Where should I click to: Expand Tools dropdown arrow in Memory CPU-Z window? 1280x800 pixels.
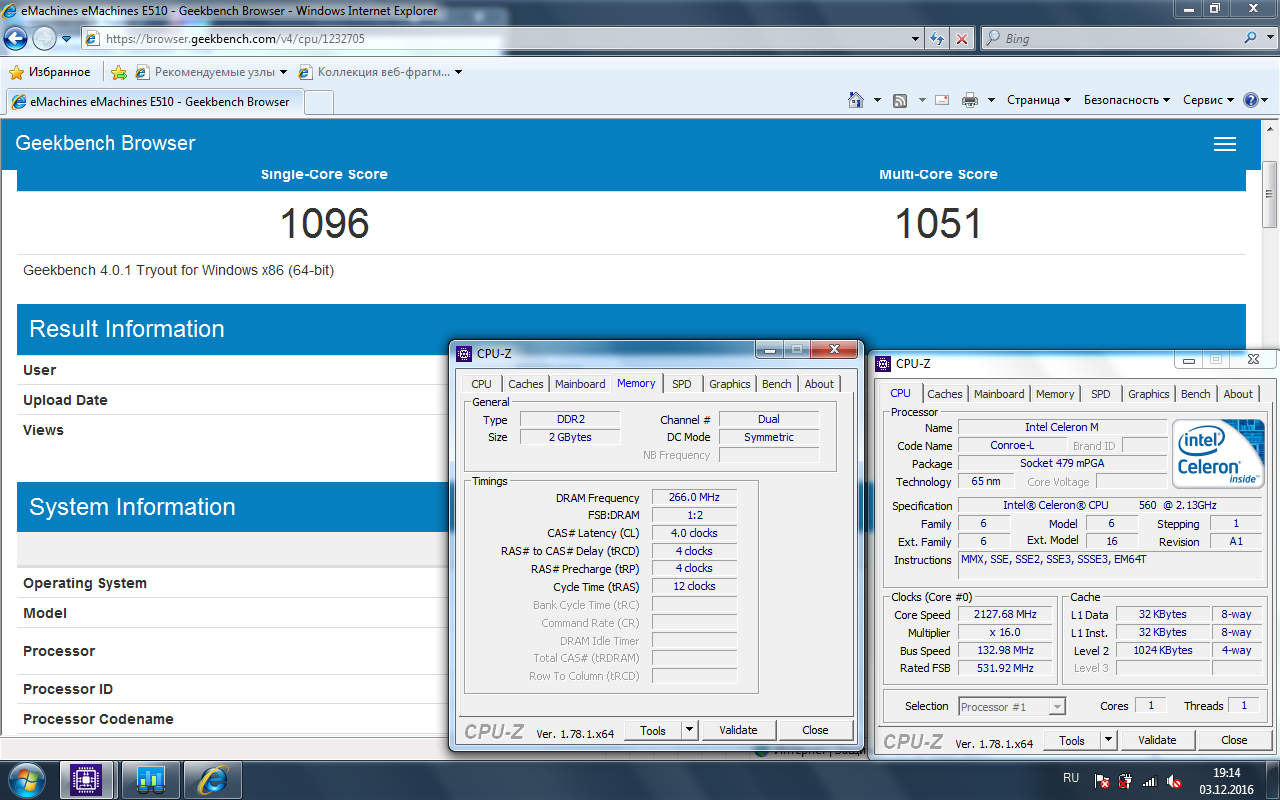pyautogui.click(x=689, y=730)
